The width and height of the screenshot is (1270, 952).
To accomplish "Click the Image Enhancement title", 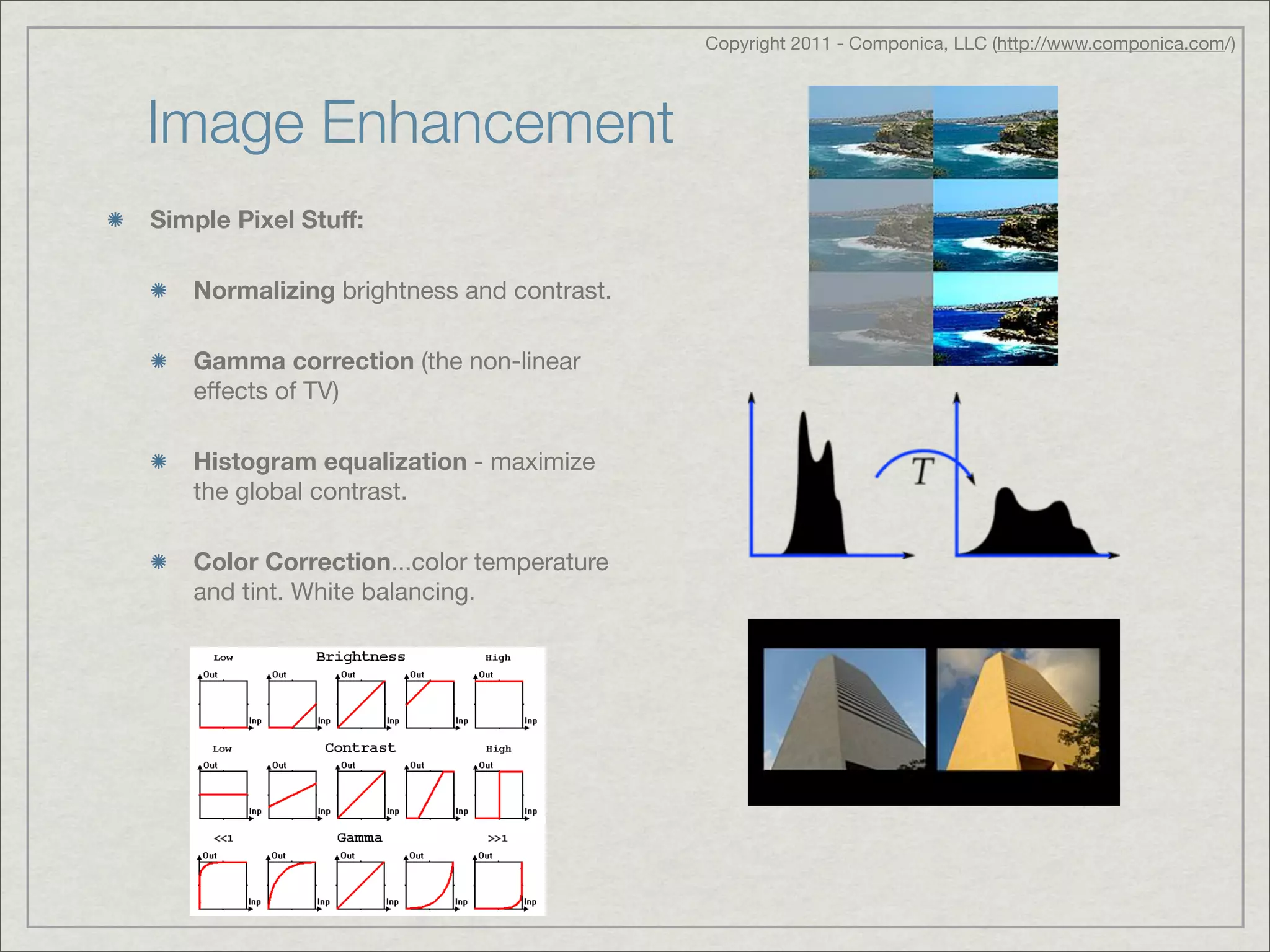I will [x=409, y=123].
